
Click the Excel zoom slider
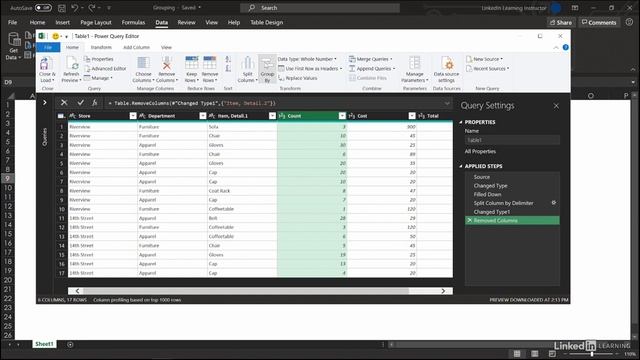592,354
